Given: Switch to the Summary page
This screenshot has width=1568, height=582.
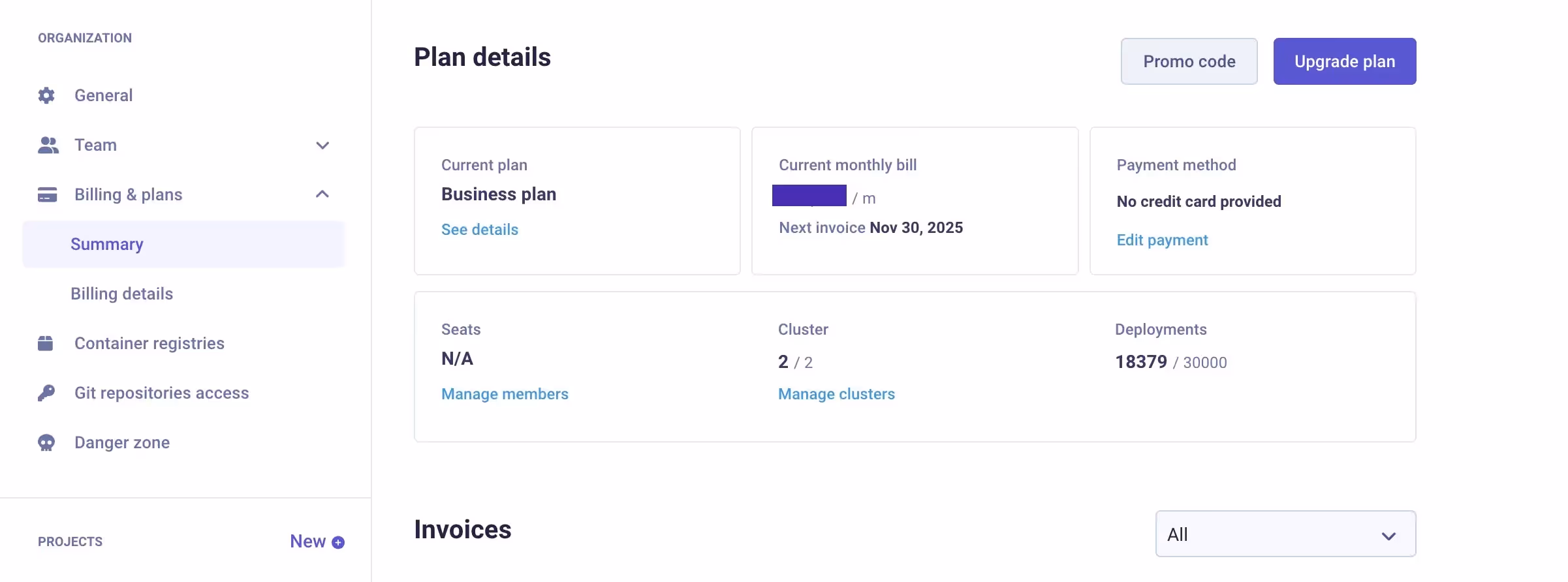Looking at the screenshot, I should pyautogui.click(x=106, y=244).
